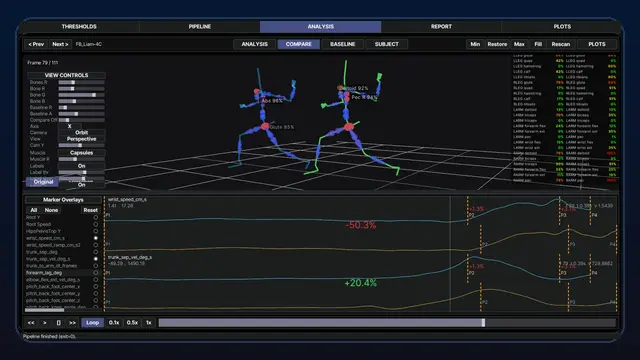Set playback speed to 1x

149,323
